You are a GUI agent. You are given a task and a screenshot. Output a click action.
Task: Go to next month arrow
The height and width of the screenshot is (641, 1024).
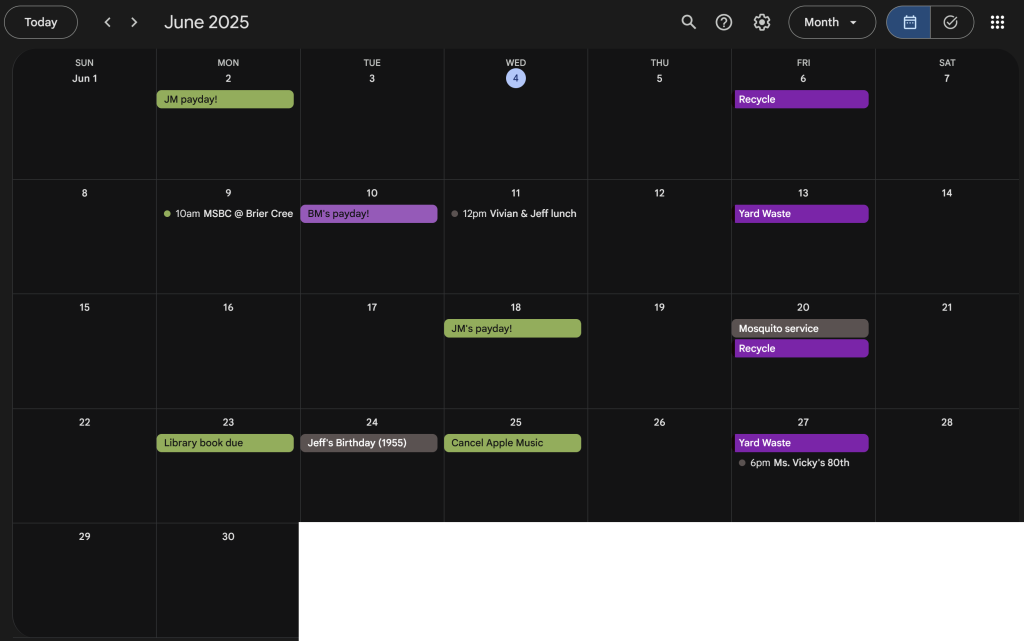[134, 22]
